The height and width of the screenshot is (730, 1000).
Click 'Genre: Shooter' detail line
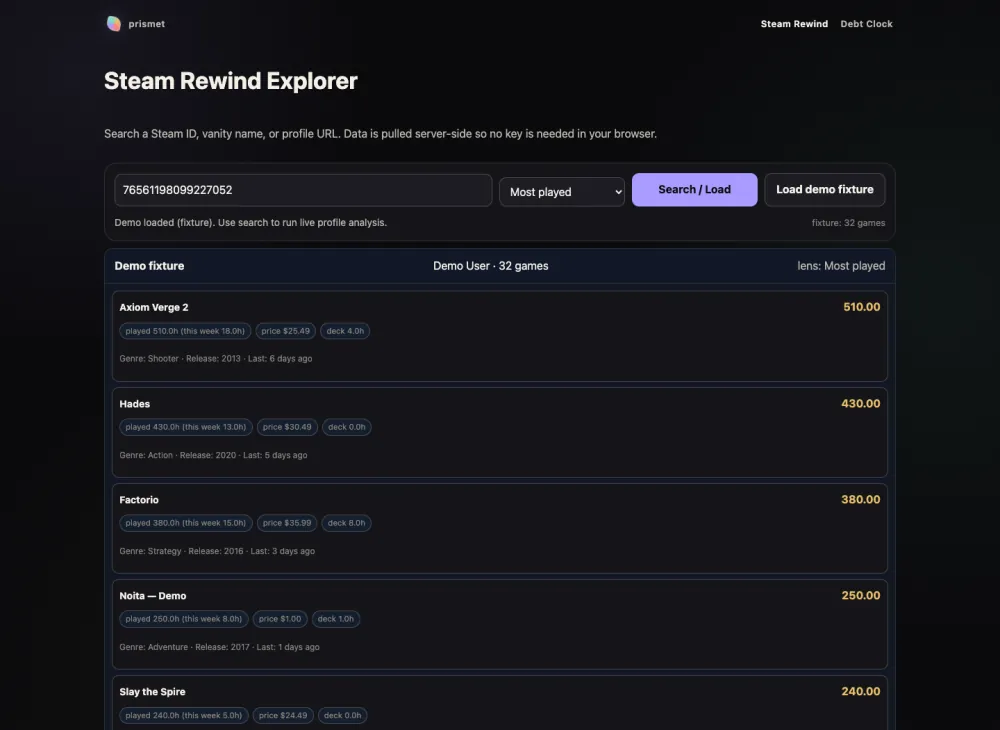[x=216, y=358]
